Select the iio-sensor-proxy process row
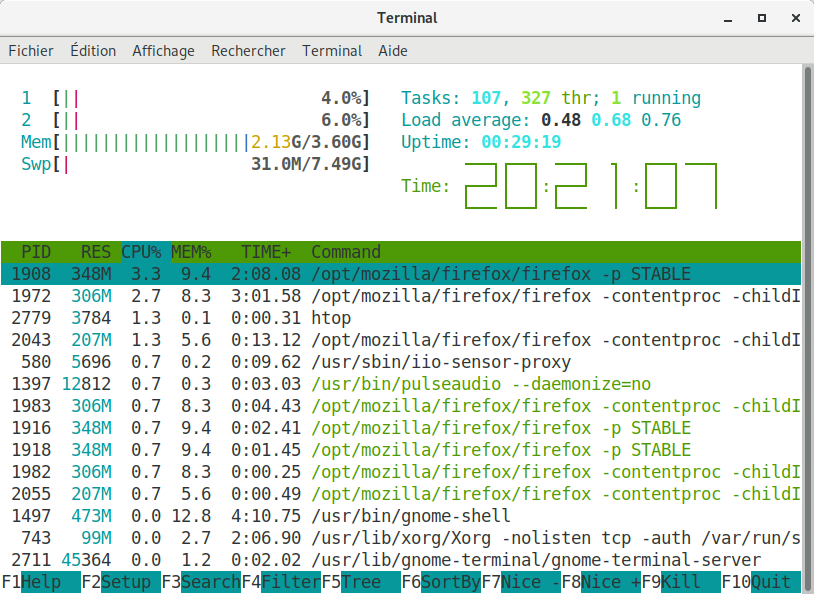The image size is (814, 594). (401, 362)
